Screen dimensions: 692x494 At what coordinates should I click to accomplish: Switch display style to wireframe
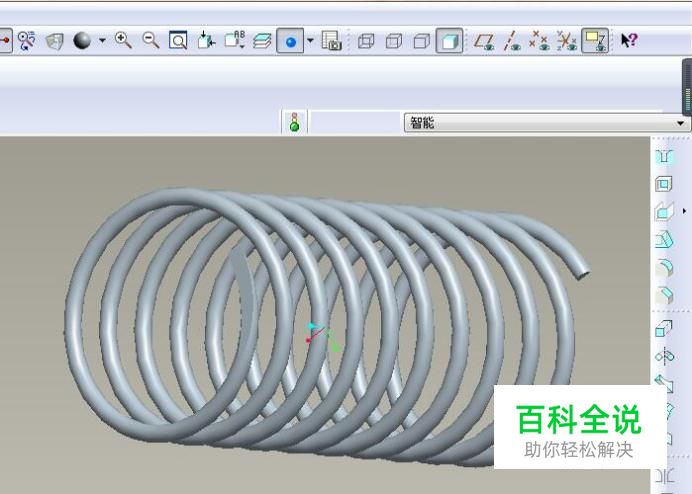[x=366, y=41]
